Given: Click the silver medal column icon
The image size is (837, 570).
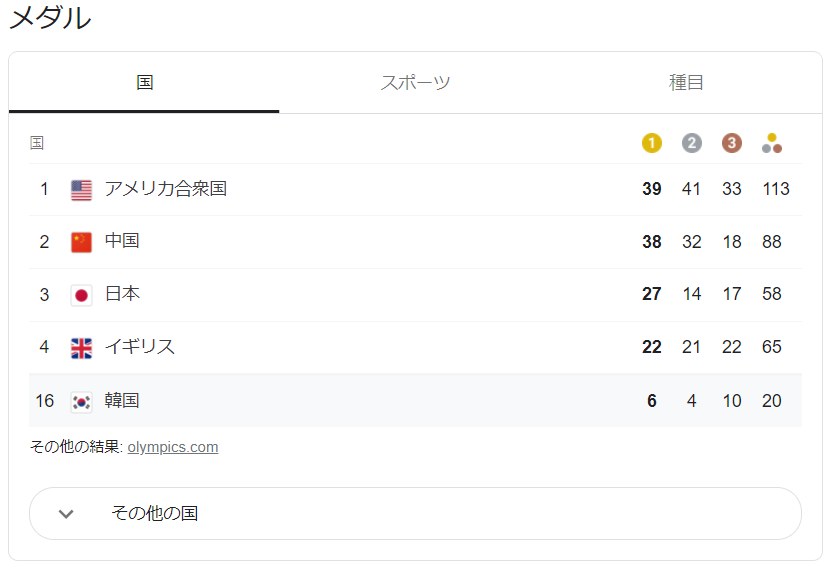Looking at the screenshot, I should click(x=691, y=143).
